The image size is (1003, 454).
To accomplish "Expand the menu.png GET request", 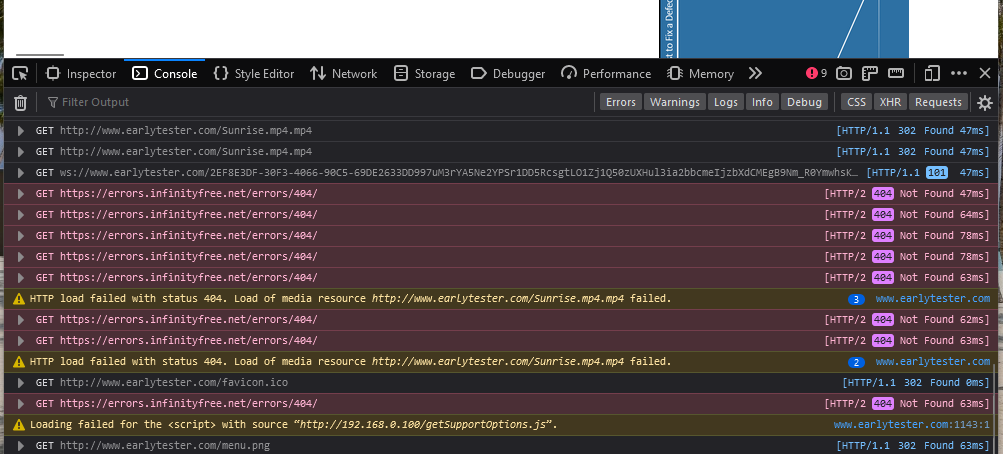I will pyautogui.click(x=21, y=445).
